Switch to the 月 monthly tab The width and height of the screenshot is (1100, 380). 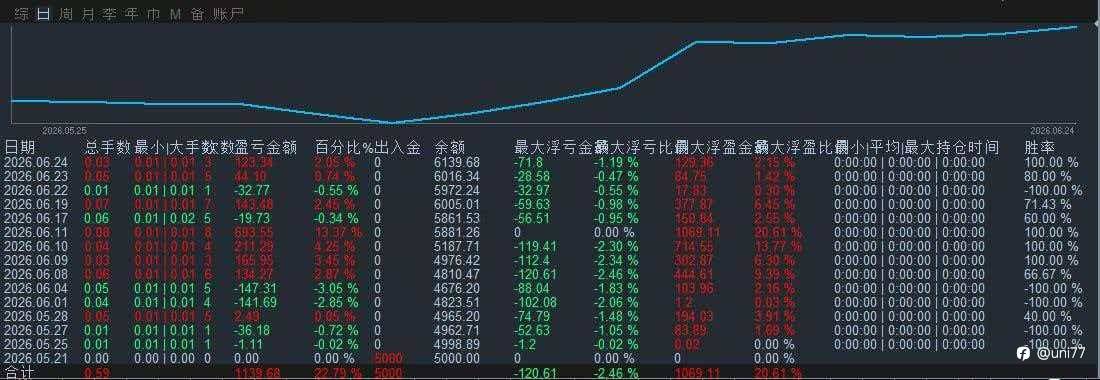[x=88, y=14]
